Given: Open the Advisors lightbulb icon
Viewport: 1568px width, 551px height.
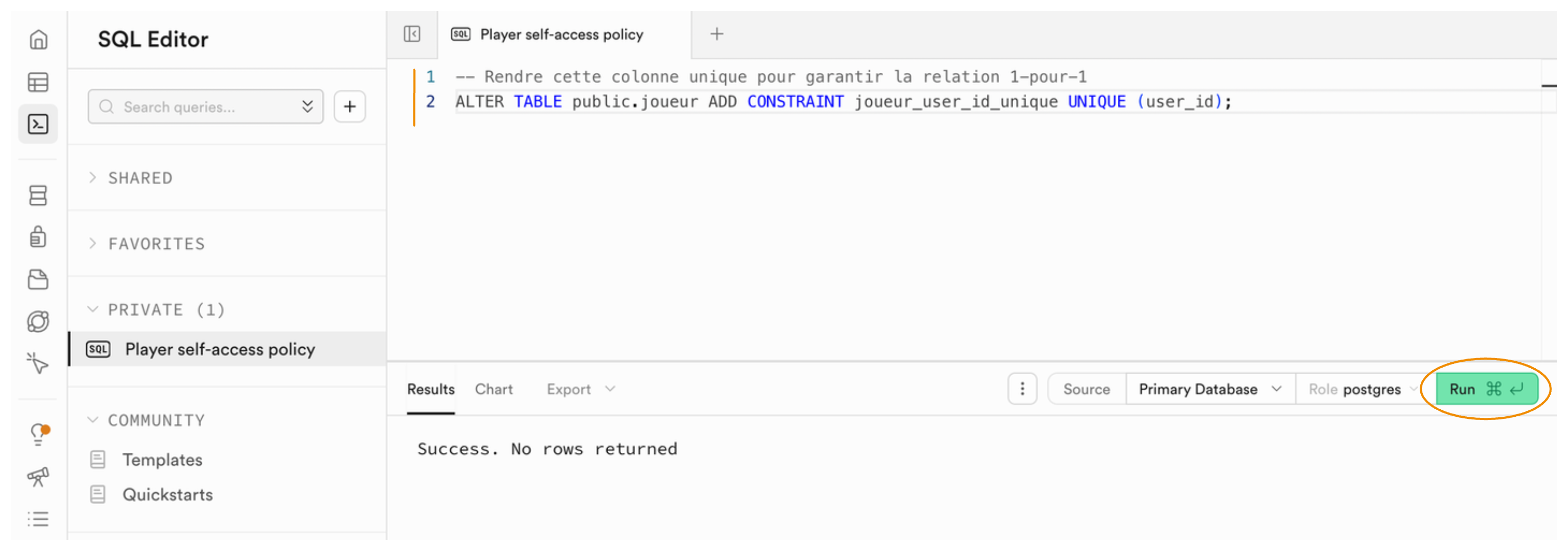Looking at the screenshot, I should (x=38, y=435).
